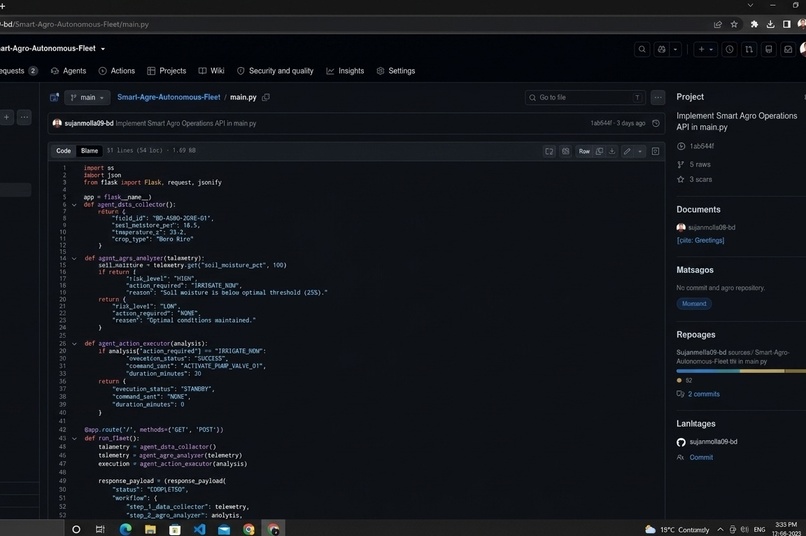Switch to the Blame view
Screen dimensions: 806x536
89,151
